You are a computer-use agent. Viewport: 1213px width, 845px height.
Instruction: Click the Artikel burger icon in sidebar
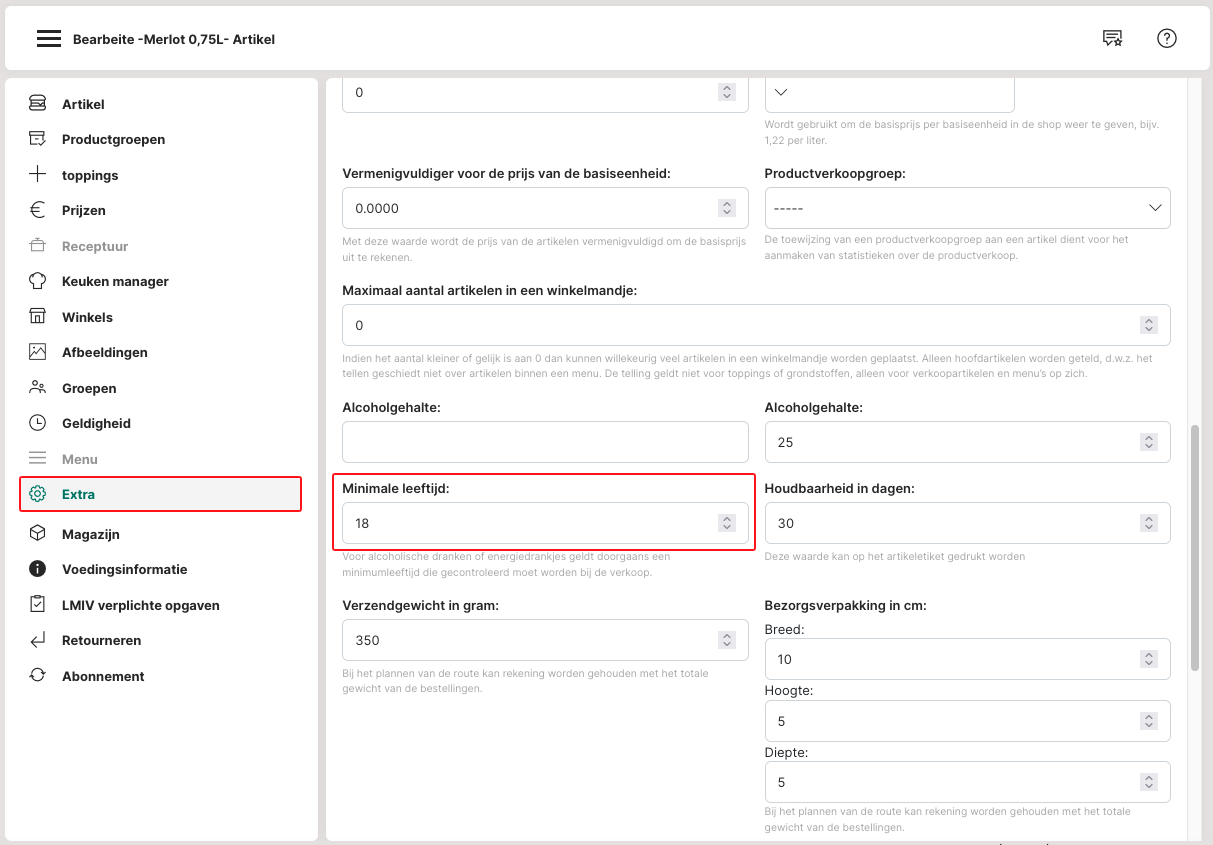tap(38, 104)
